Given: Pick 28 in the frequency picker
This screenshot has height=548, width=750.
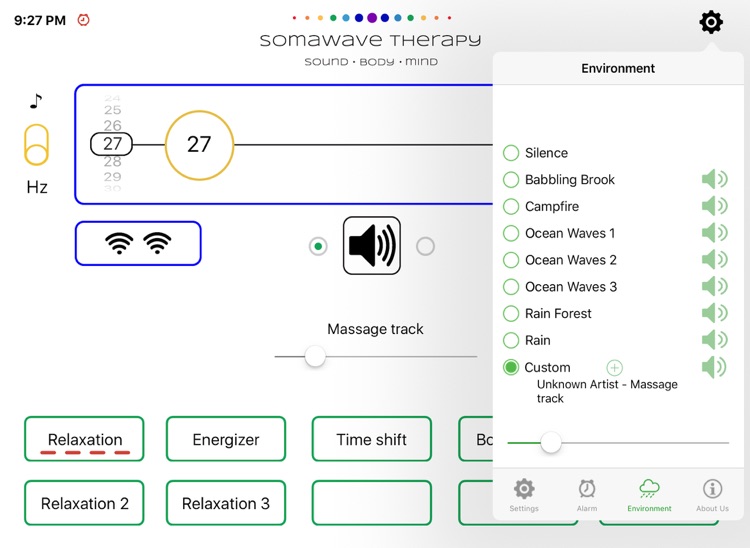Looking at the screenshot, I should pyautogui.click(x=112, y=162).
